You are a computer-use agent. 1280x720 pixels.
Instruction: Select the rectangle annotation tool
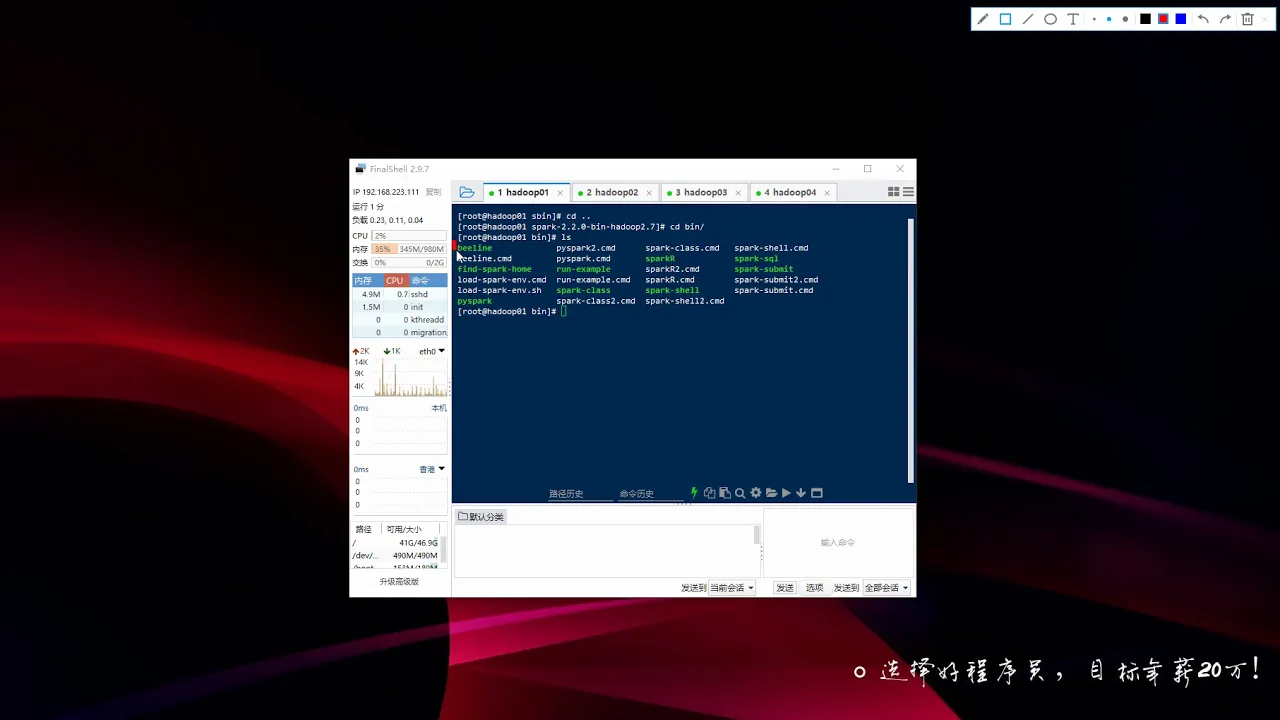click(x=1005, y=19)
